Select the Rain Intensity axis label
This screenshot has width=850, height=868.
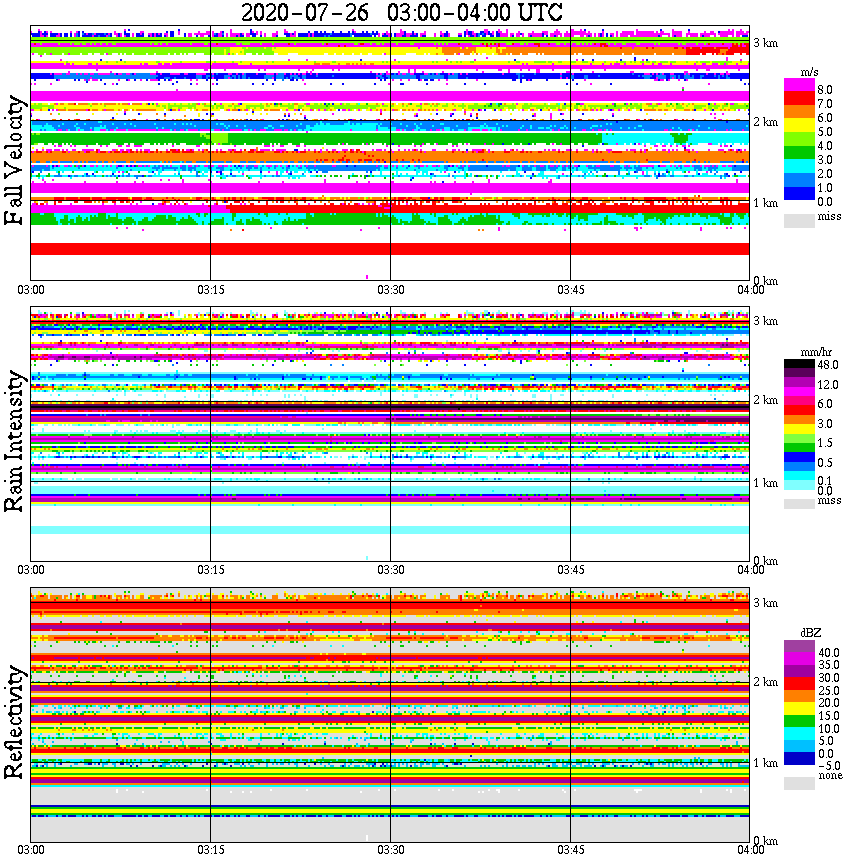15,441
